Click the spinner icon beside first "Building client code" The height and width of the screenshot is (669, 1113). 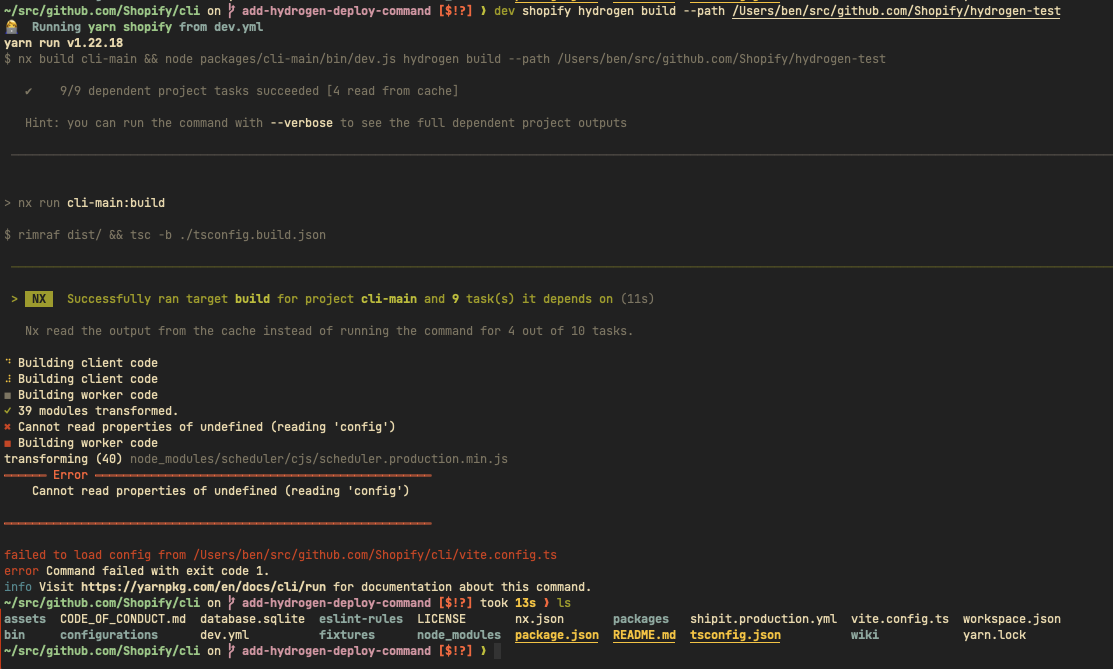click(9, 362)
